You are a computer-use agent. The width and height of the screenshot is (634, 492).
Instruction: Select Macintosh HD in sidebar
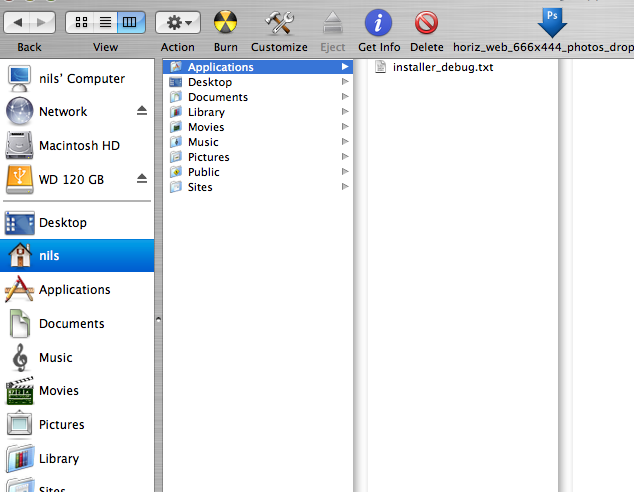[77, 146]
